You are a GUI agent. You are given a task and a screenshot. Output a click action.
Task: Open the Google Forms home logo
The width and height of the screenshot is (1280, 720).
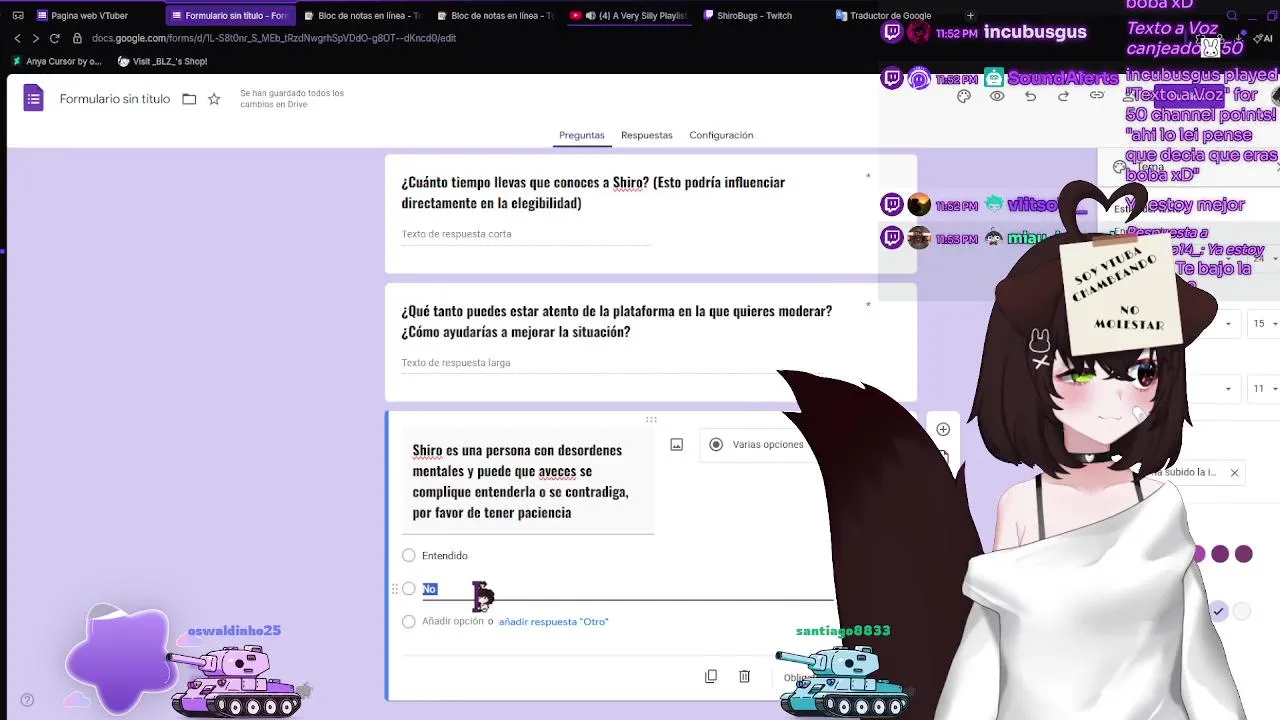click(34, 98)
